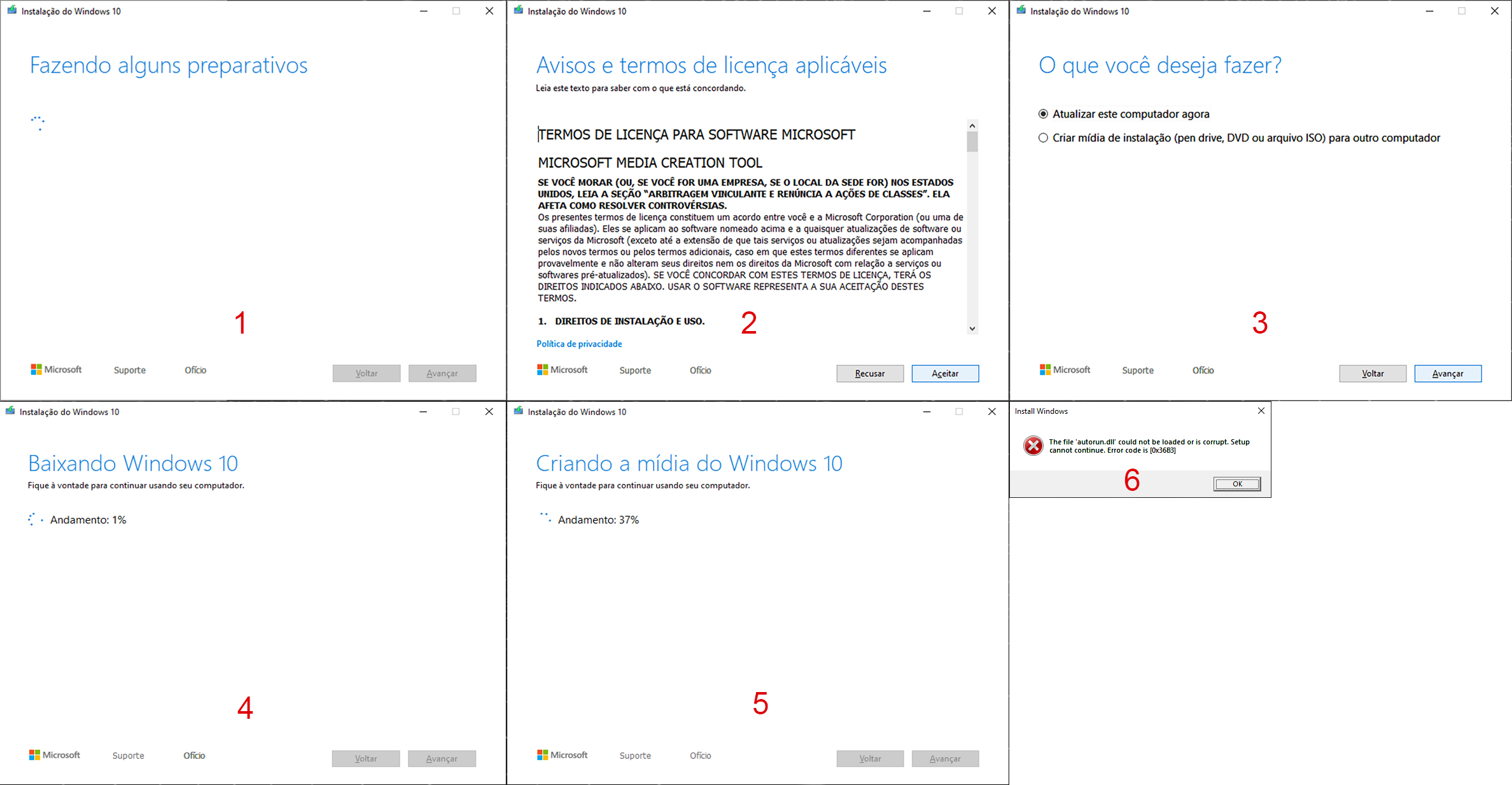Click the disabled Voltar button in the Baixando Windows 10 window
The height and width of the screenshot is (785, 1512).
366,758
